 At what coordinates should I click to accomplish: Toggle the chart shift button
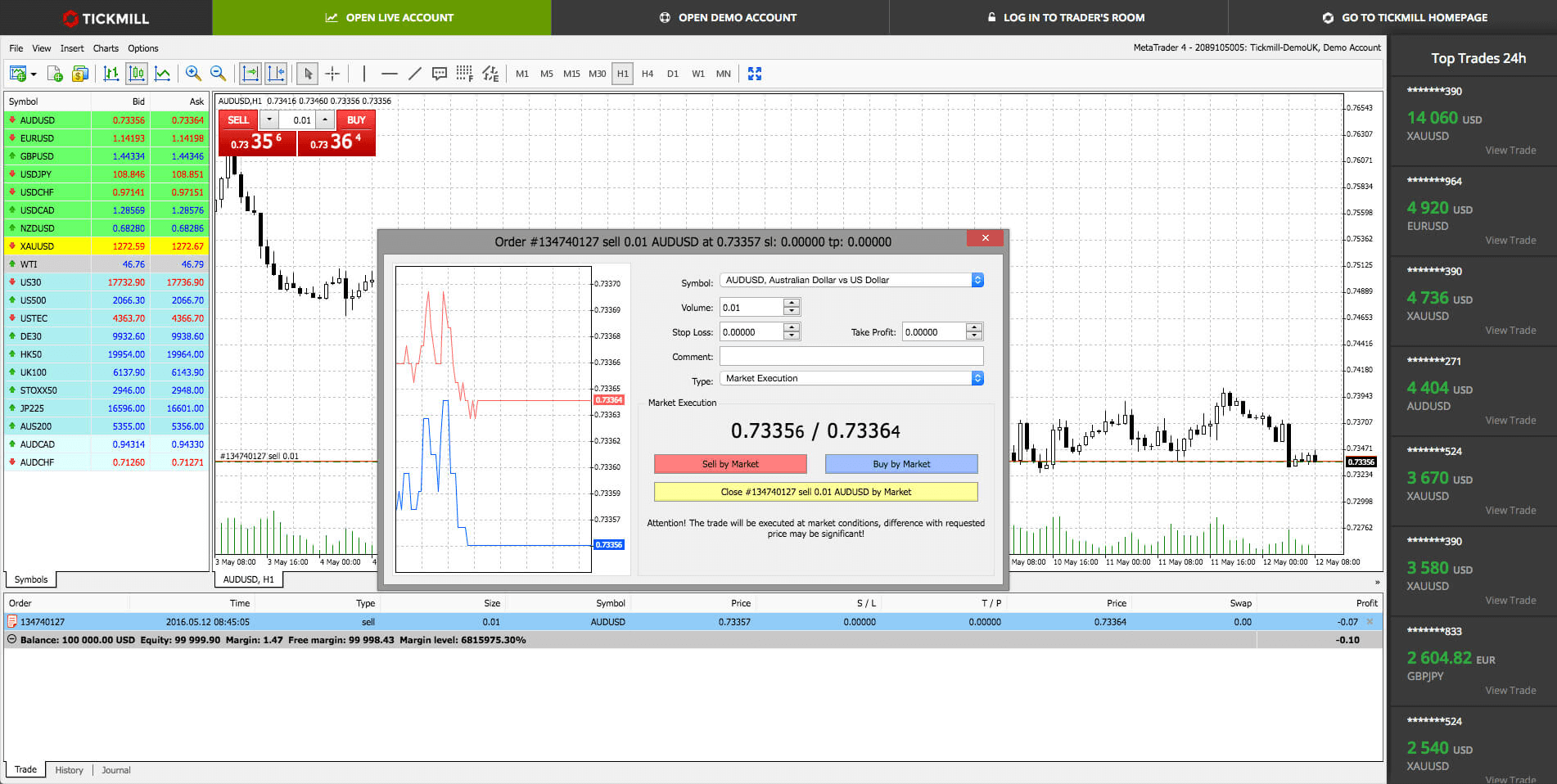pyautogui.click(x=276, y=74)
